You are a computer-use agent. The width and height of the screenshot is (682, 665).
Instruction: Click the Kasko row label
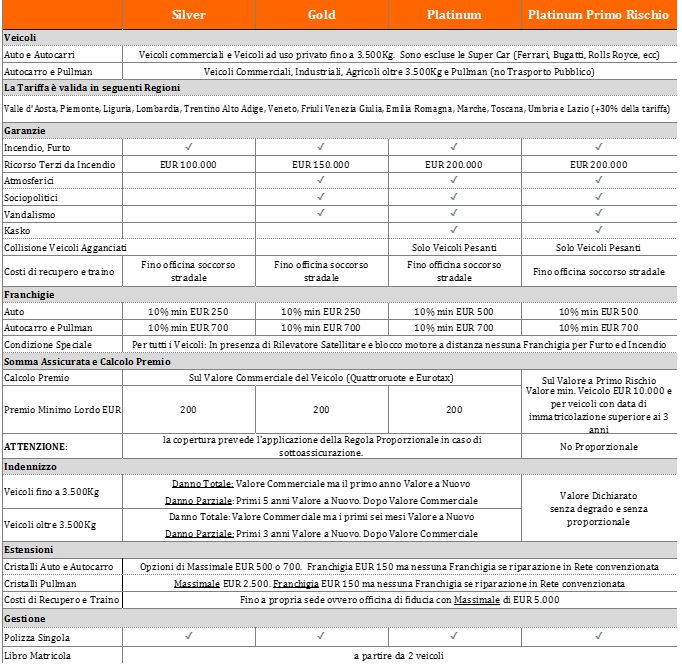pyautogui.click(x=17, y=231)
